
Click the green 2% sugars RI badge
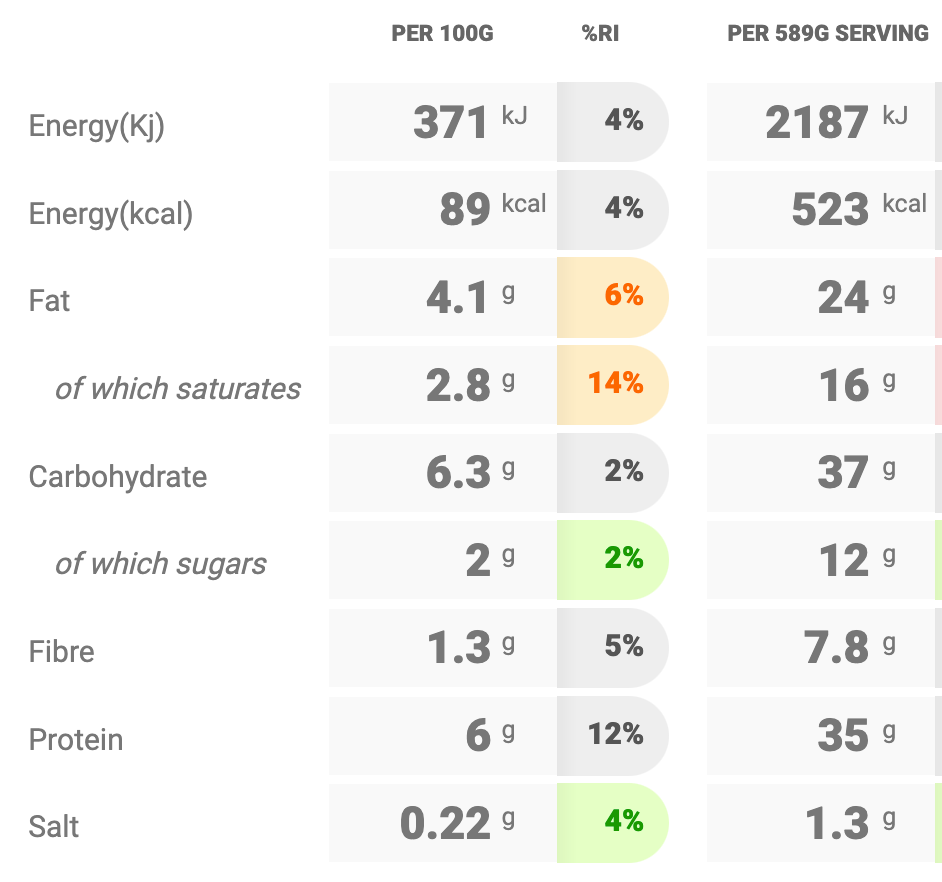tap(623, 559)
